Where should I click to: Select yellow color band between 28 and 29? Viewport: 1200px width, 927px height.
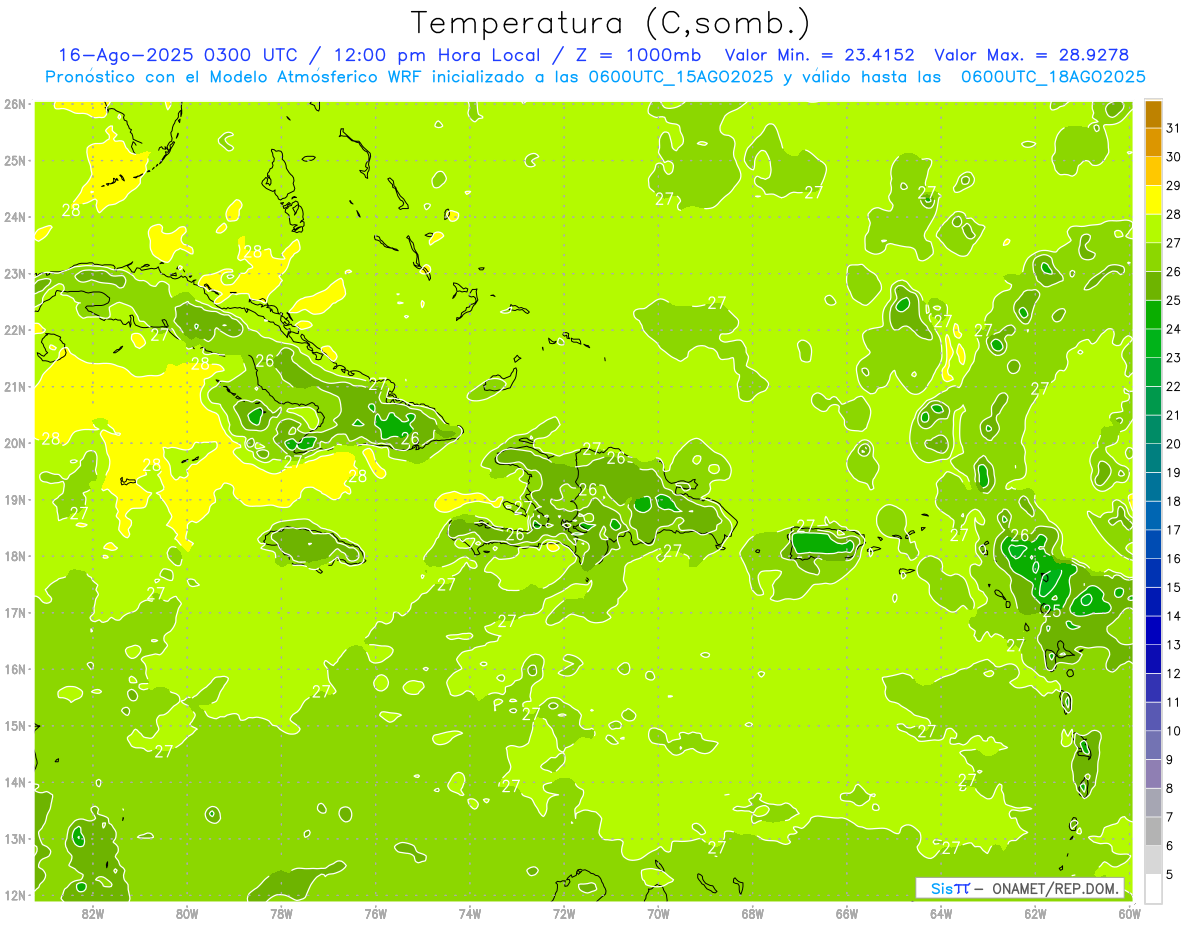click(x=1153, y=200)
